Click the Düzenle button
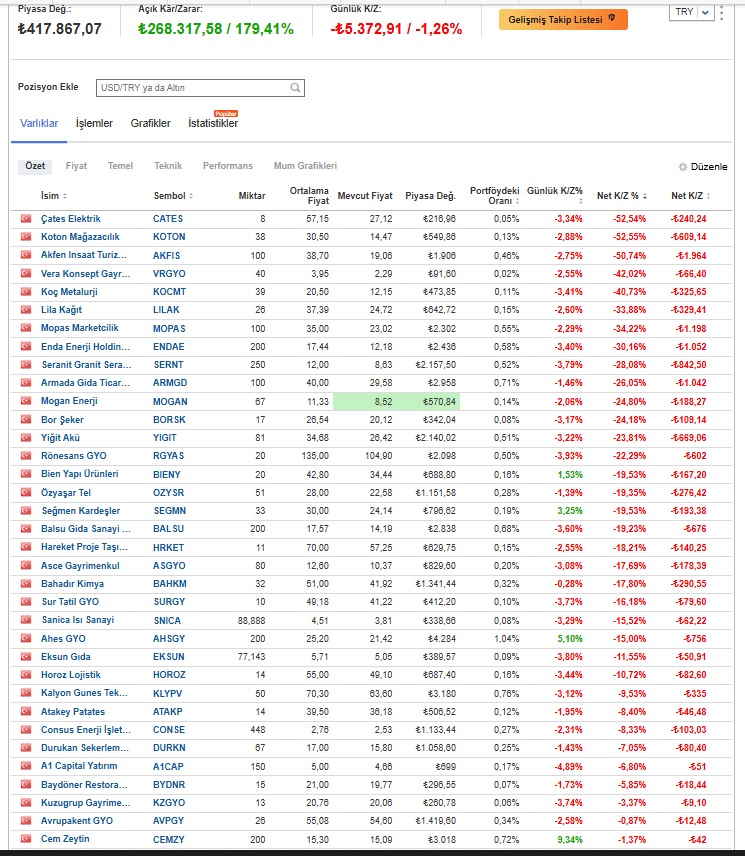The width and height of the screenshot is (745, 856). [x=703, y=167]
